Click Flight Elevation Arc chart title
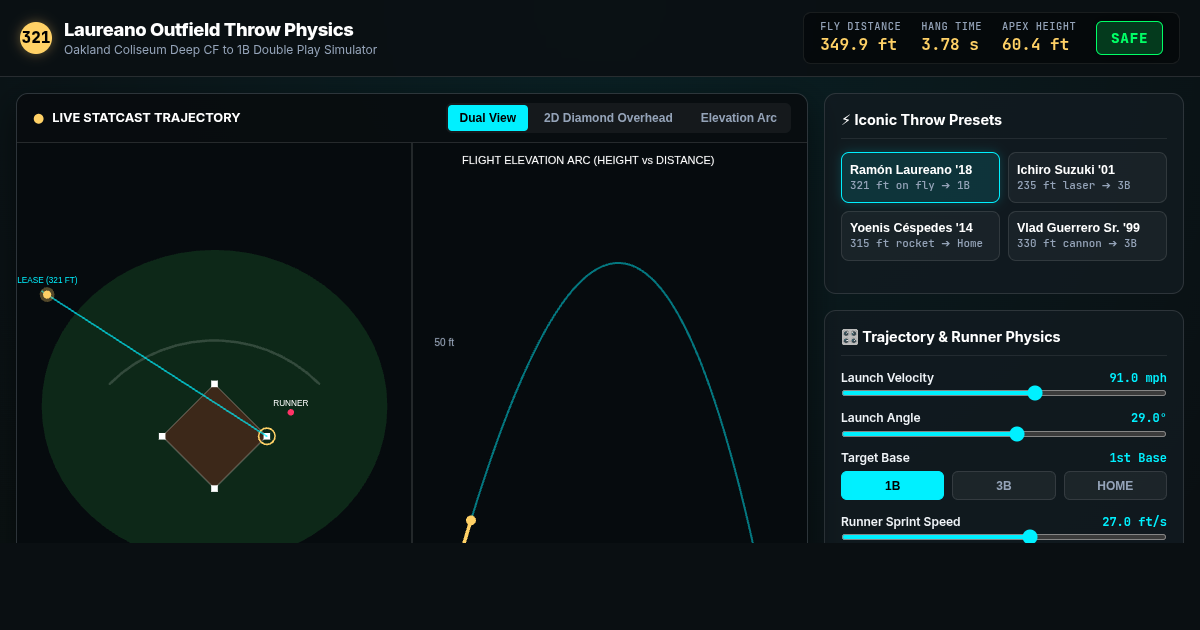1200x630 pixels. [588, 160]
